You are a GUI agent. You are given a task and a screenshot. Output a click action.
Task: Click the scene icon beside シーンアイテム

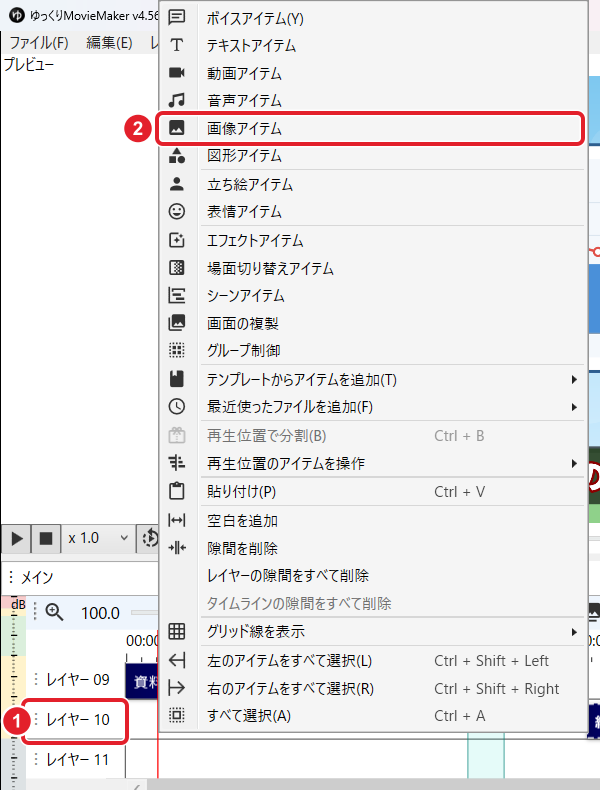pos(176,295)
